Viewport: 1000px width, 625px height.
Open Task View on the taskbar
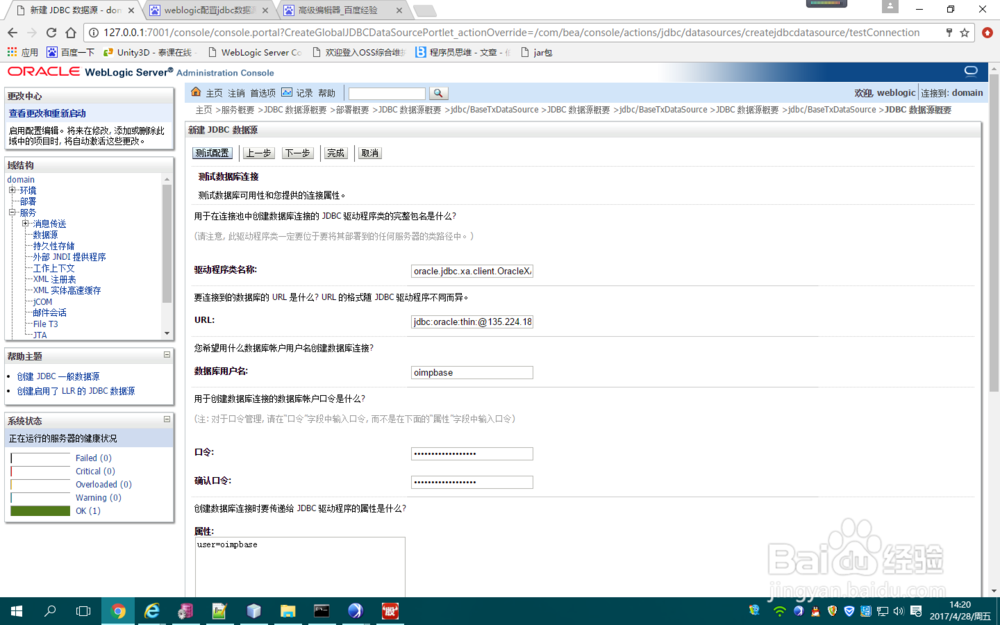click(83, 611)
